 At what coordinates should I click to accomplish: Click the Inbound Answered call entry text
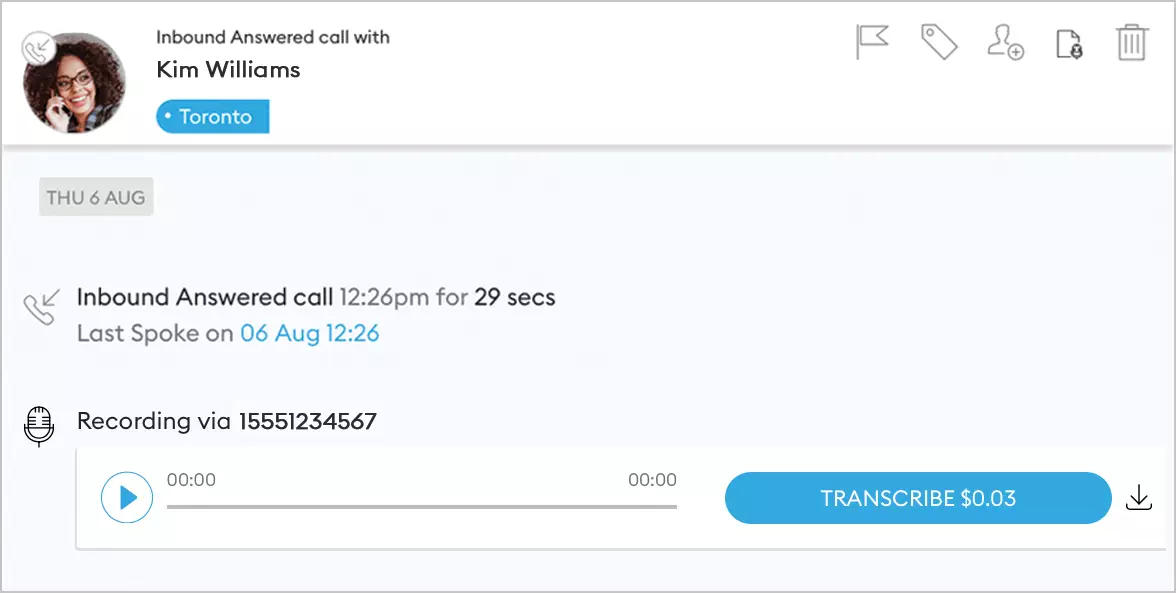point(205,297)
